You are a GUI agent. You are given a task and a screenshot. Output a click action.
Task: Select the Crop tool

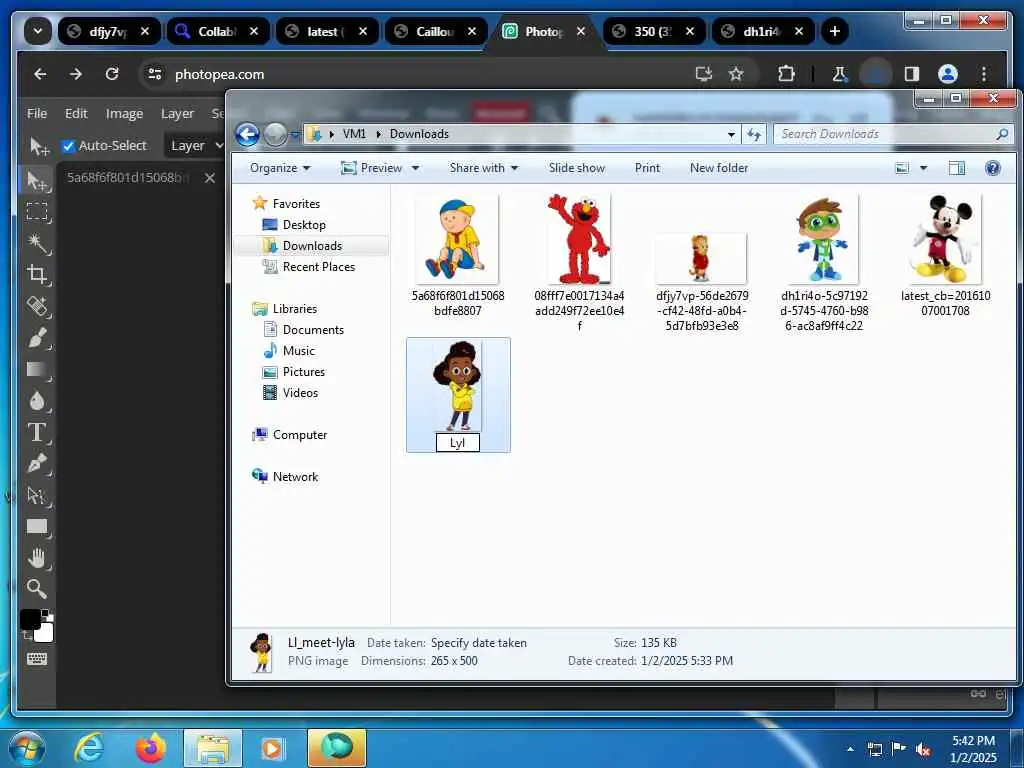(x=37, y=274)
